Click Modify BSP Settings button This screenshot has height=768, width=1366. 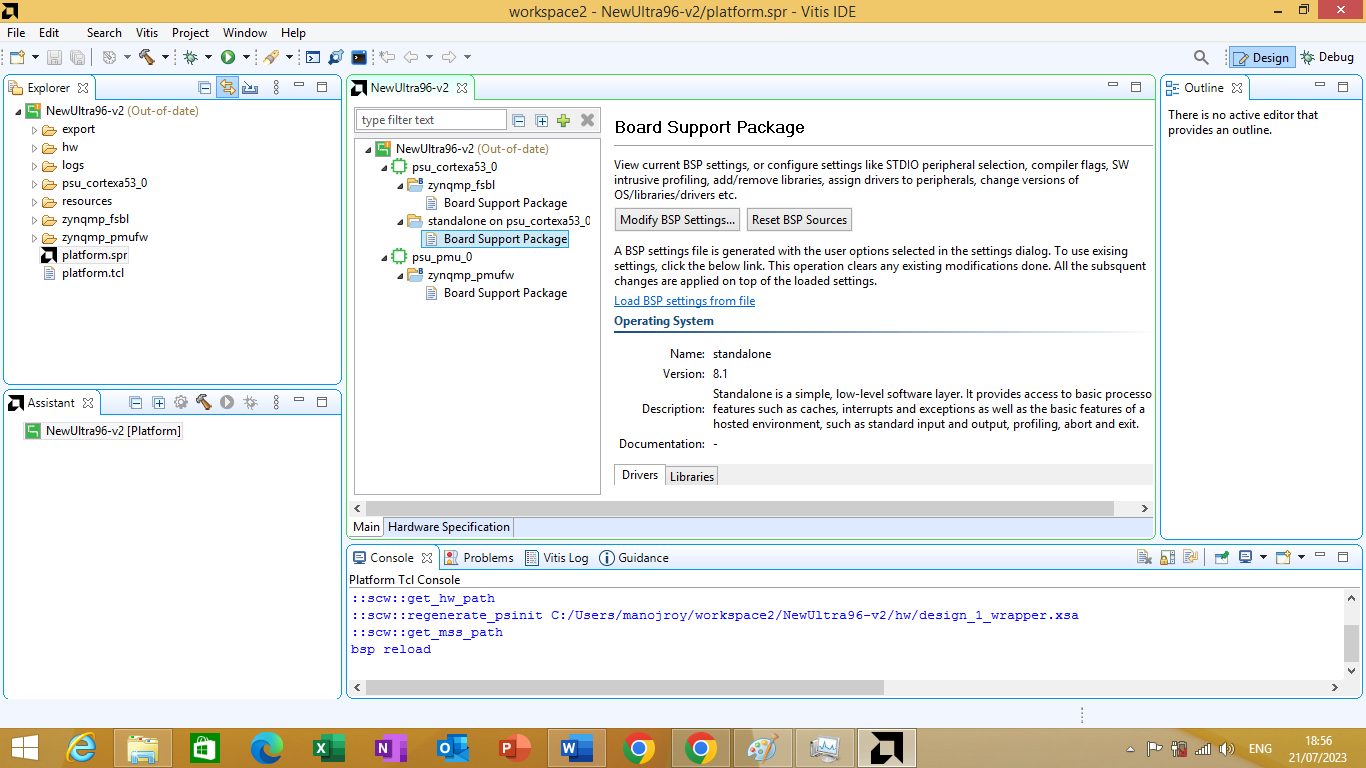(x=677, y=220)
